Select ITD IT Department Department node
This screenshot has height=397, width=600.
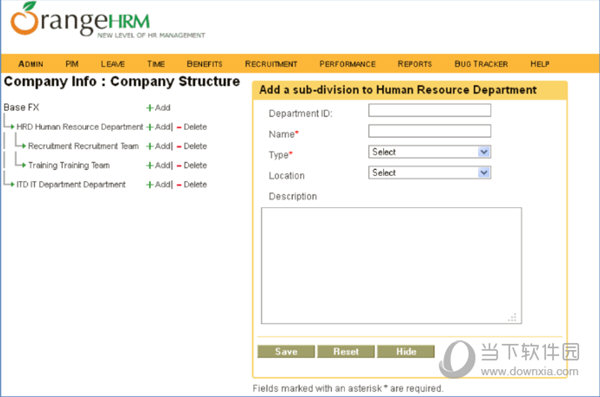tap(71, 184)
